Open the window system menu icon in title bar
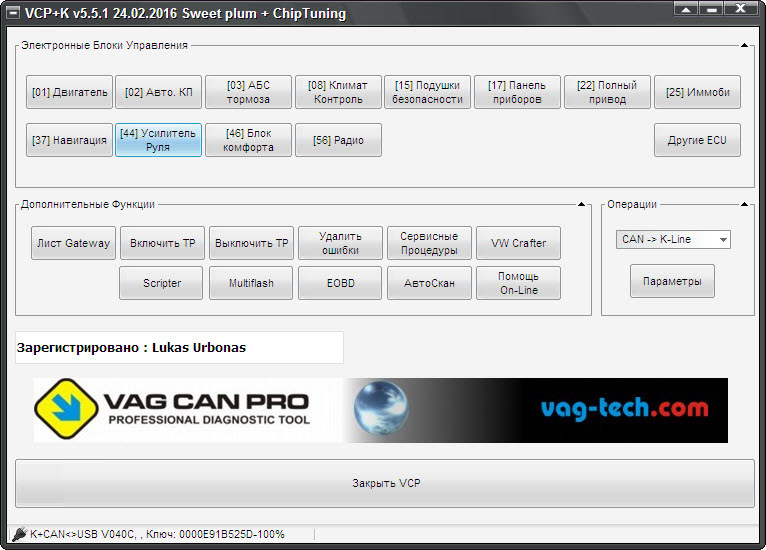 [13, 13]
